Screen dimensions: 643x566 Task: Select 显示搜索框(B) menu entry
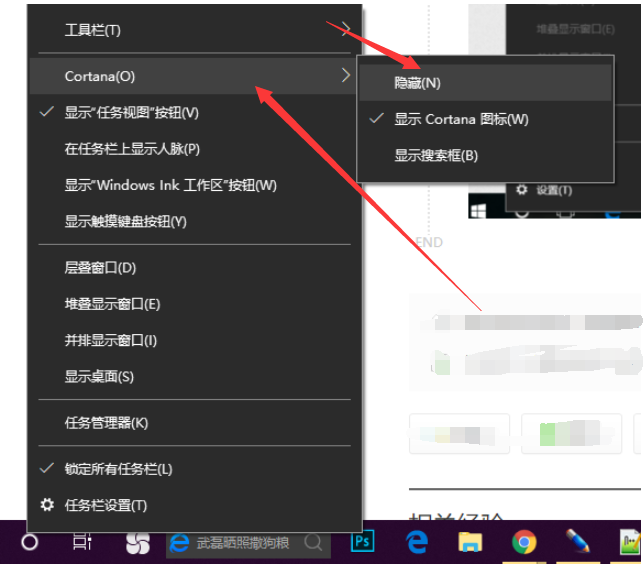click(x=436, y=155)
